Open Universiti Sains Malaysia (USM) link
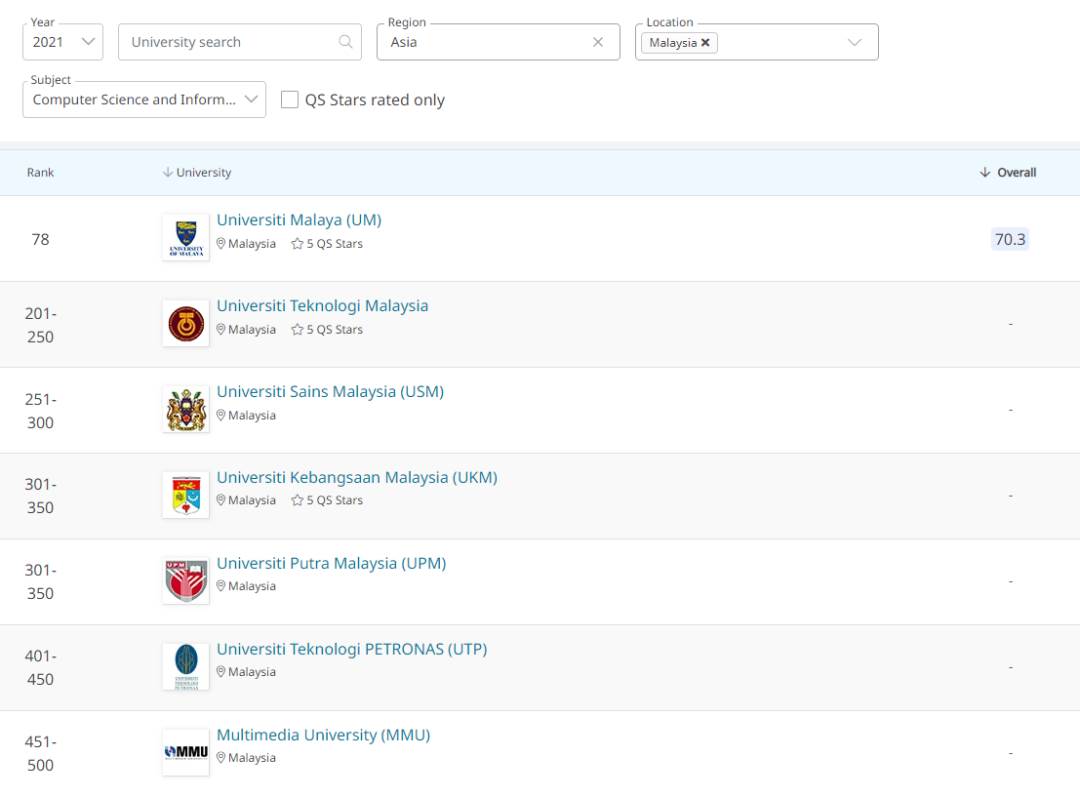 point(330,392)
